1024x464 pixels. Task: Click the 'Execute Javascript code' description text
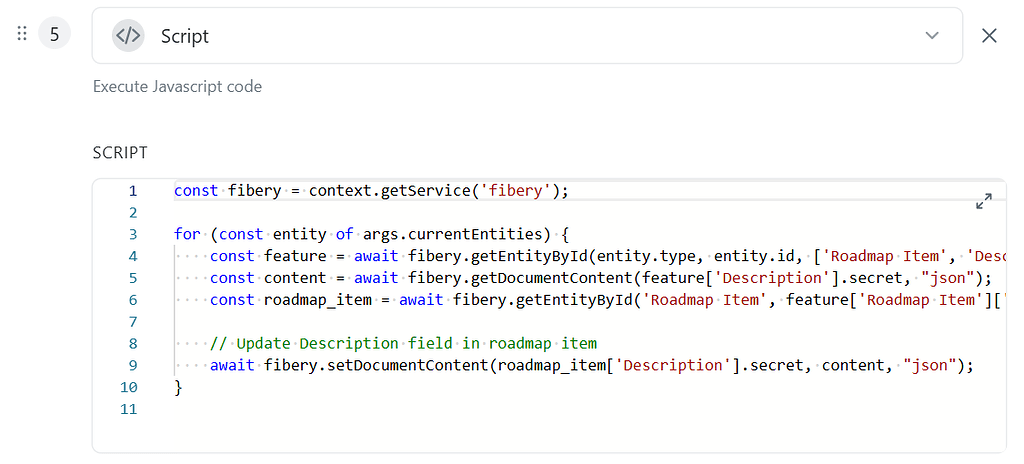point(177,87)
